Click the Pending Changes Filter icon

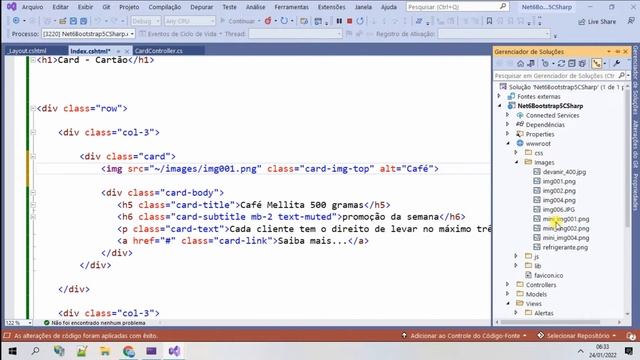tap(545, 63)
